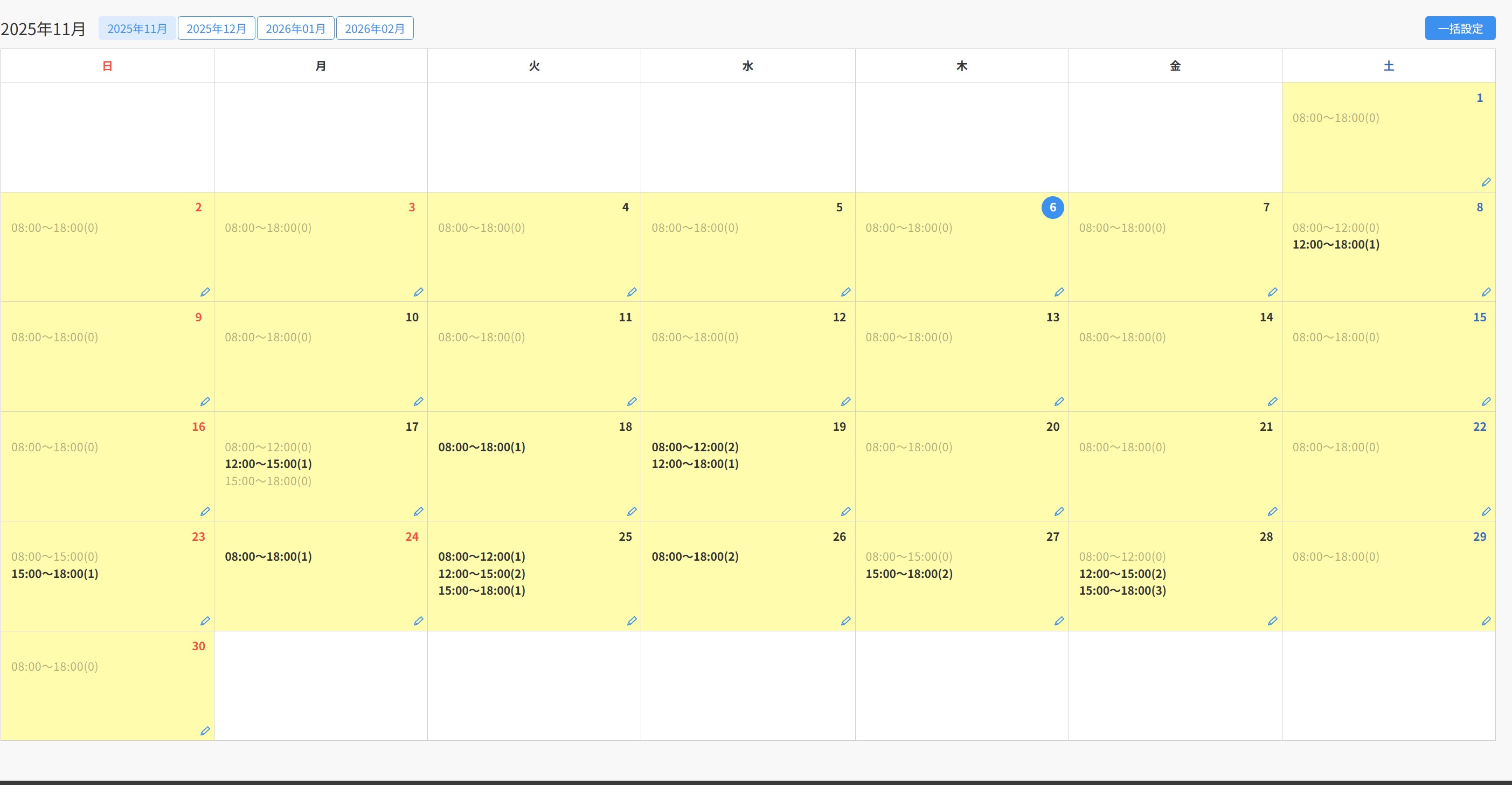Click 08:00～12:00(2) slot on November 19
Viewport: 1512px width, 785px height.
[695, 447]
